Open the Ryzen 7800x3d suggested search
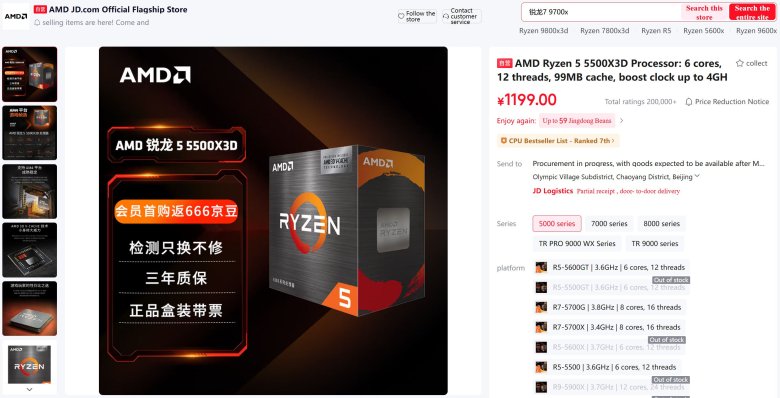The height and width of the screenshot is (398, 780). click(x=604, y=31)
